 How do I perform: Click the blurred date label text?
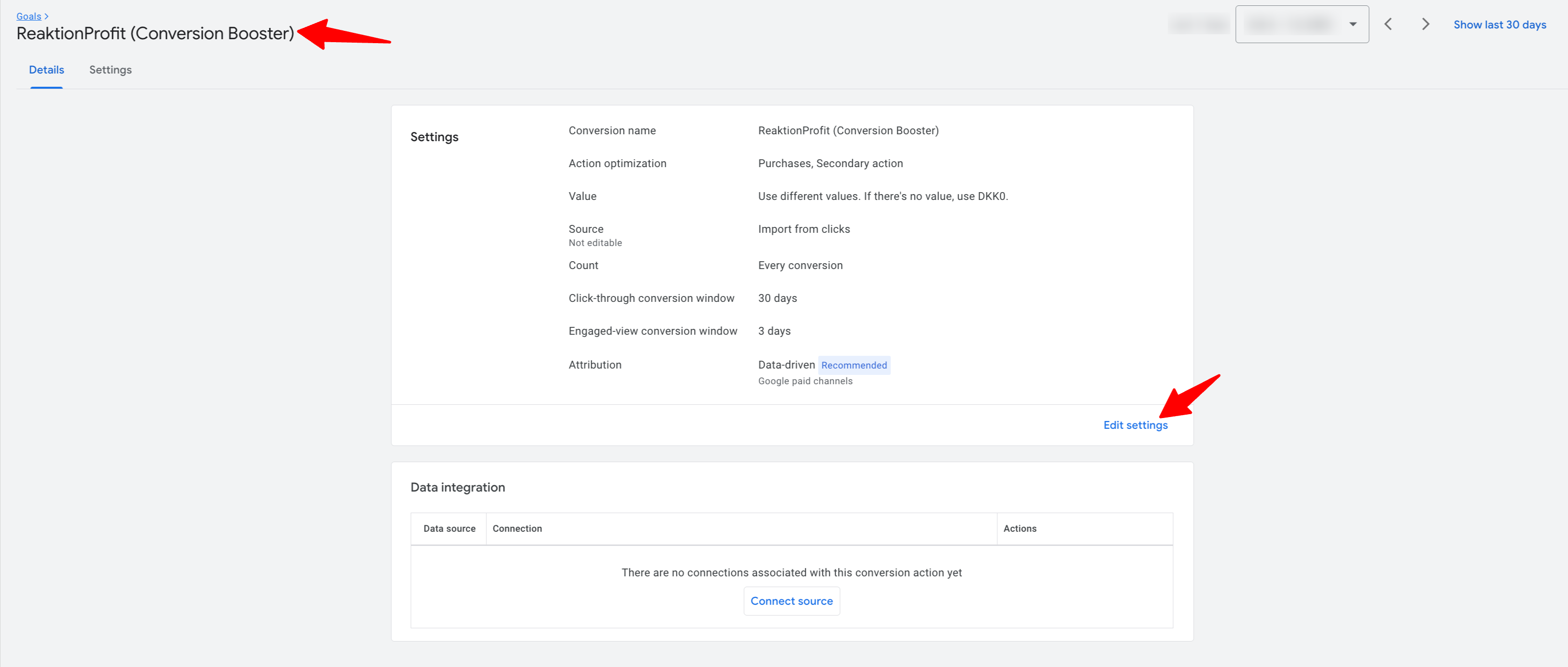pyautogui.click(x=1198, y=25)
